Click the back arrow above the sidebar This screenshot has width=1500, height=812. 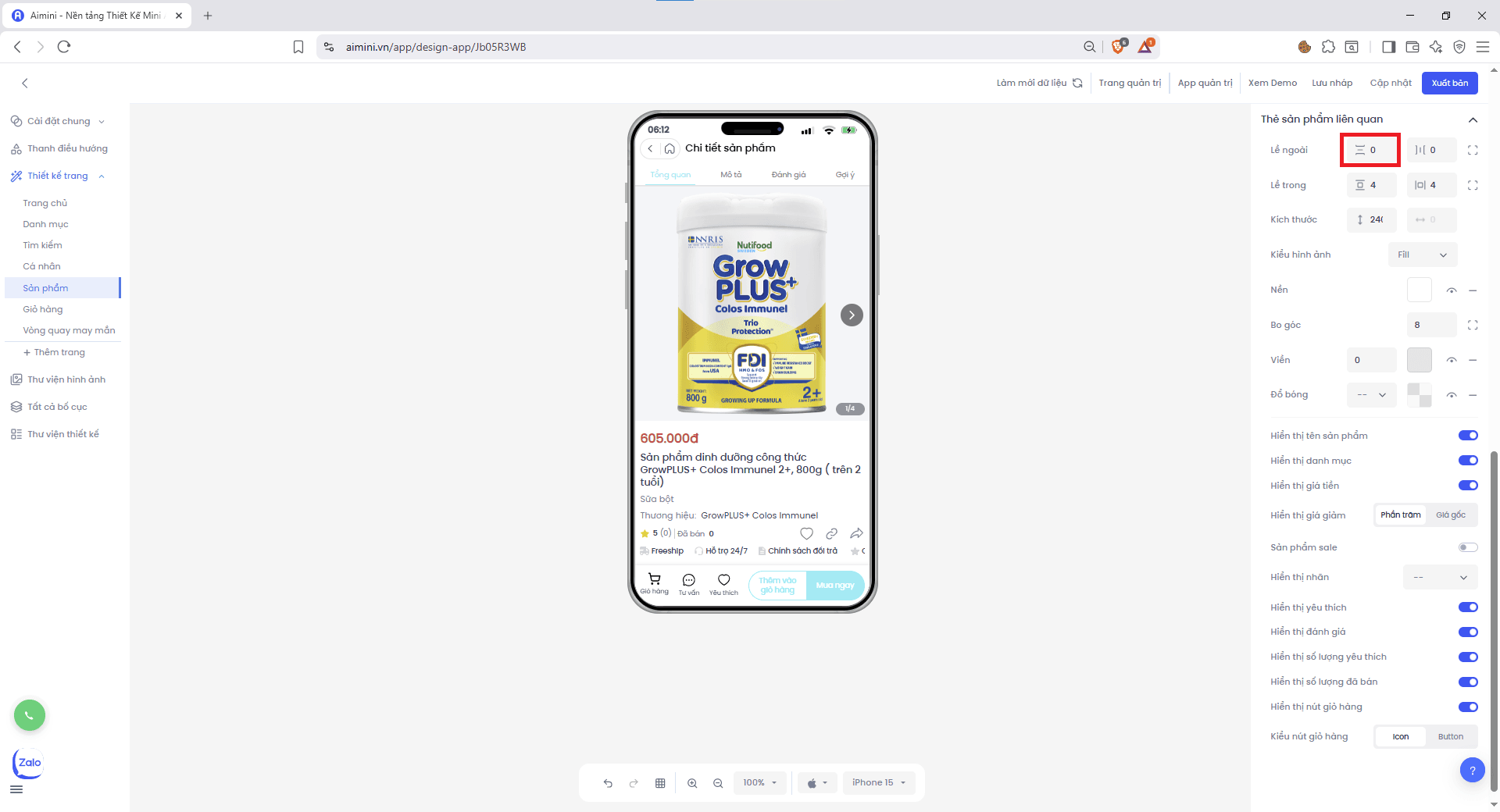25,83
